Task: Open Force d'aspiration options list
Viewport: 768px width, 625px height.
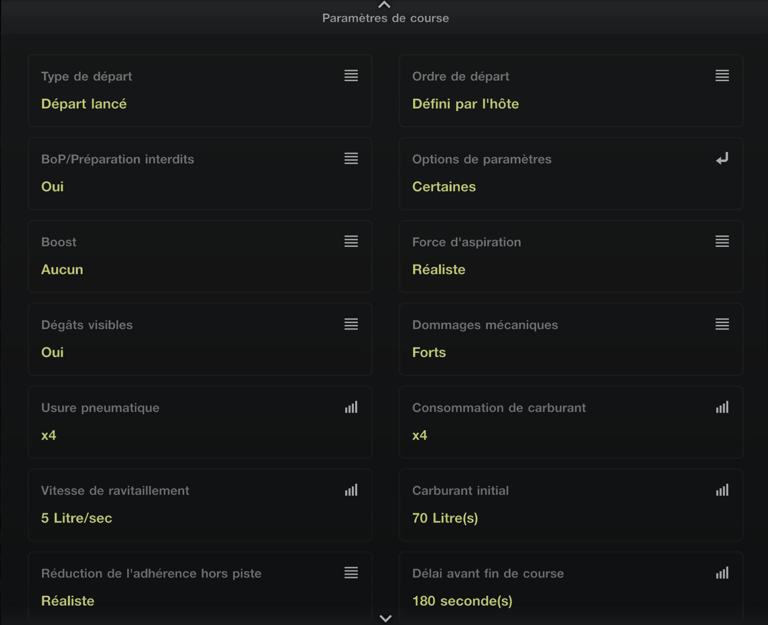Action: tap(722, 241)
